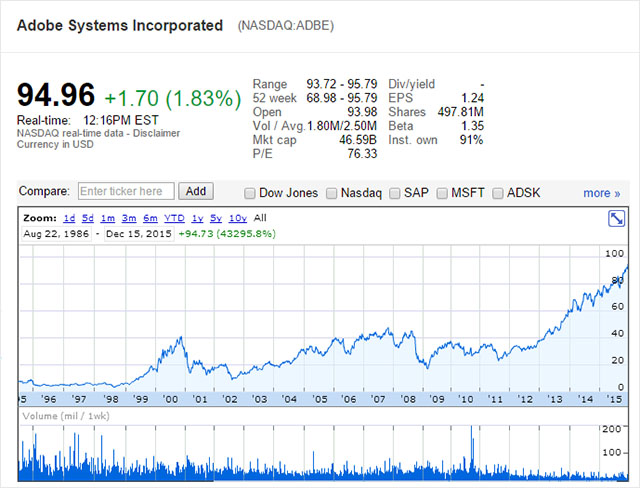Click current price 94.96

[56, 95]
